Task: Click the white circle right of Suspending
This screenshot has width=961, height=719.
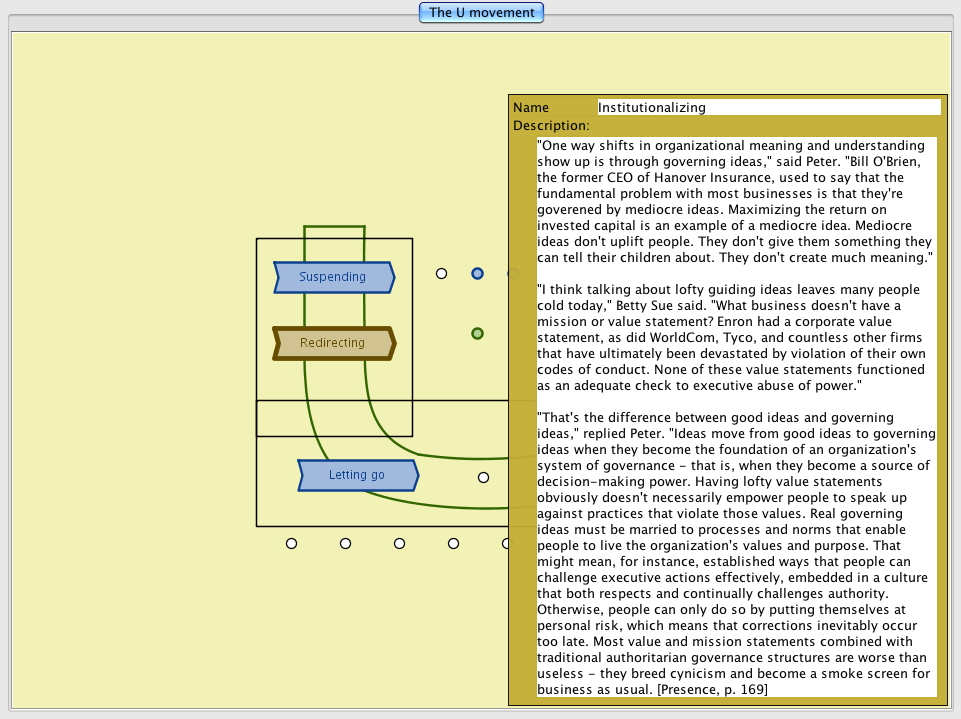Action: (441, 273)
